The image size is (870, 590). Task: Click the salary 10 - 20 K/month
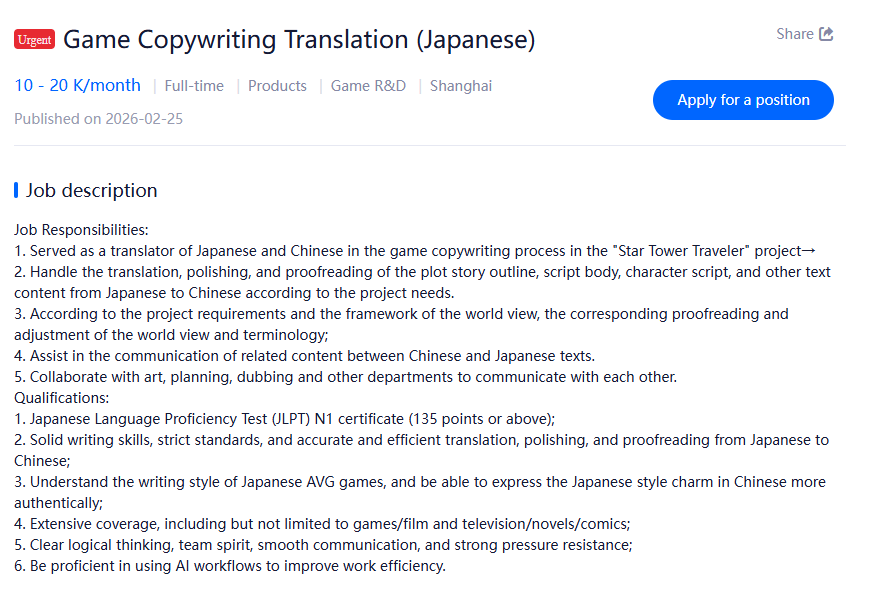click(78, 85)
